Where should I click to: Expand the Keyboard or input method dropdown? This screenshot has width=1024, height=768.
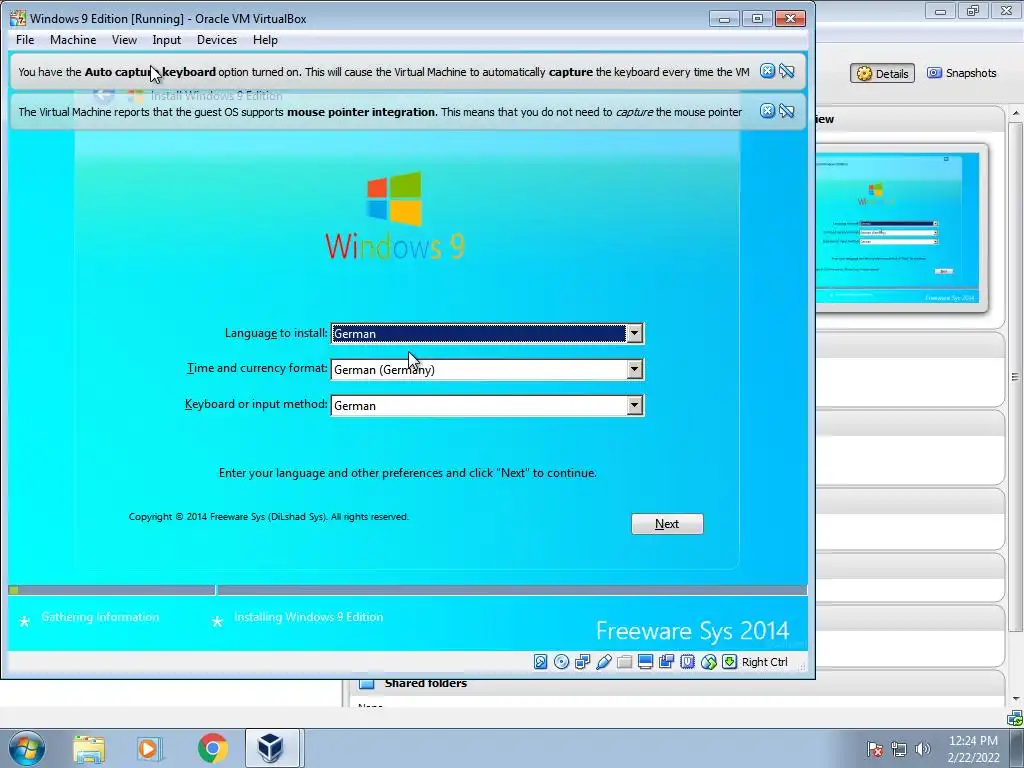(634, 406)
